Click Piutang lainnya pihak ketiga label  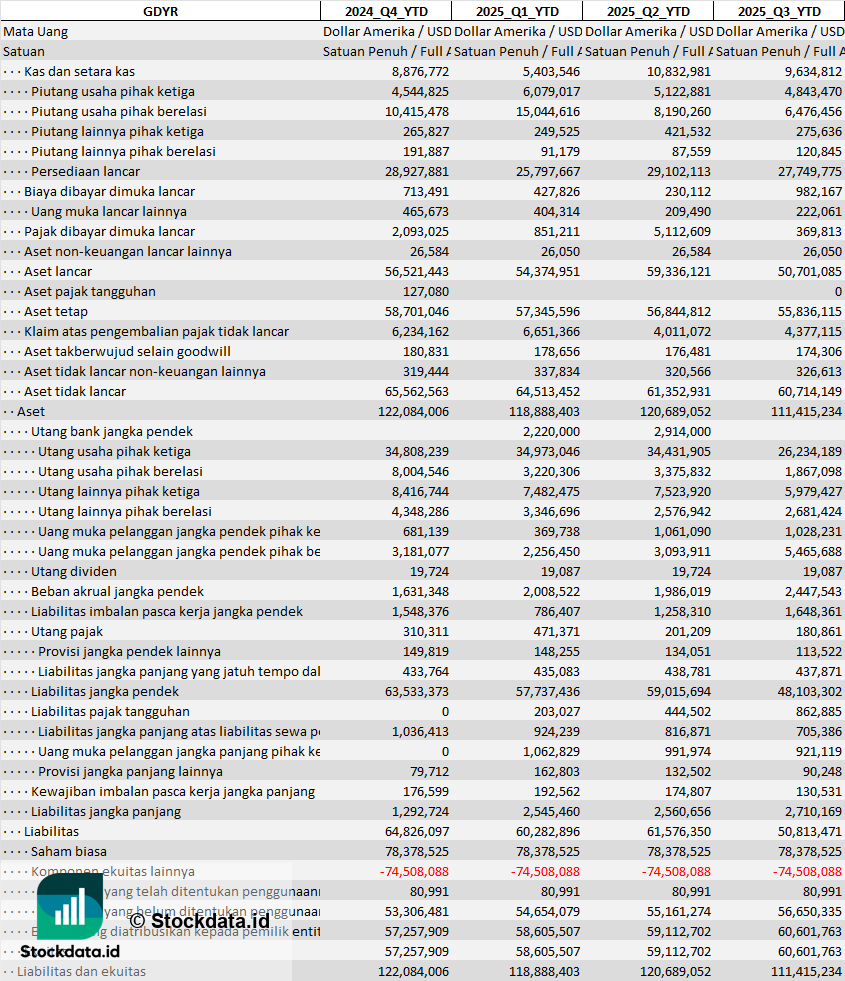[x=117, y=131]
